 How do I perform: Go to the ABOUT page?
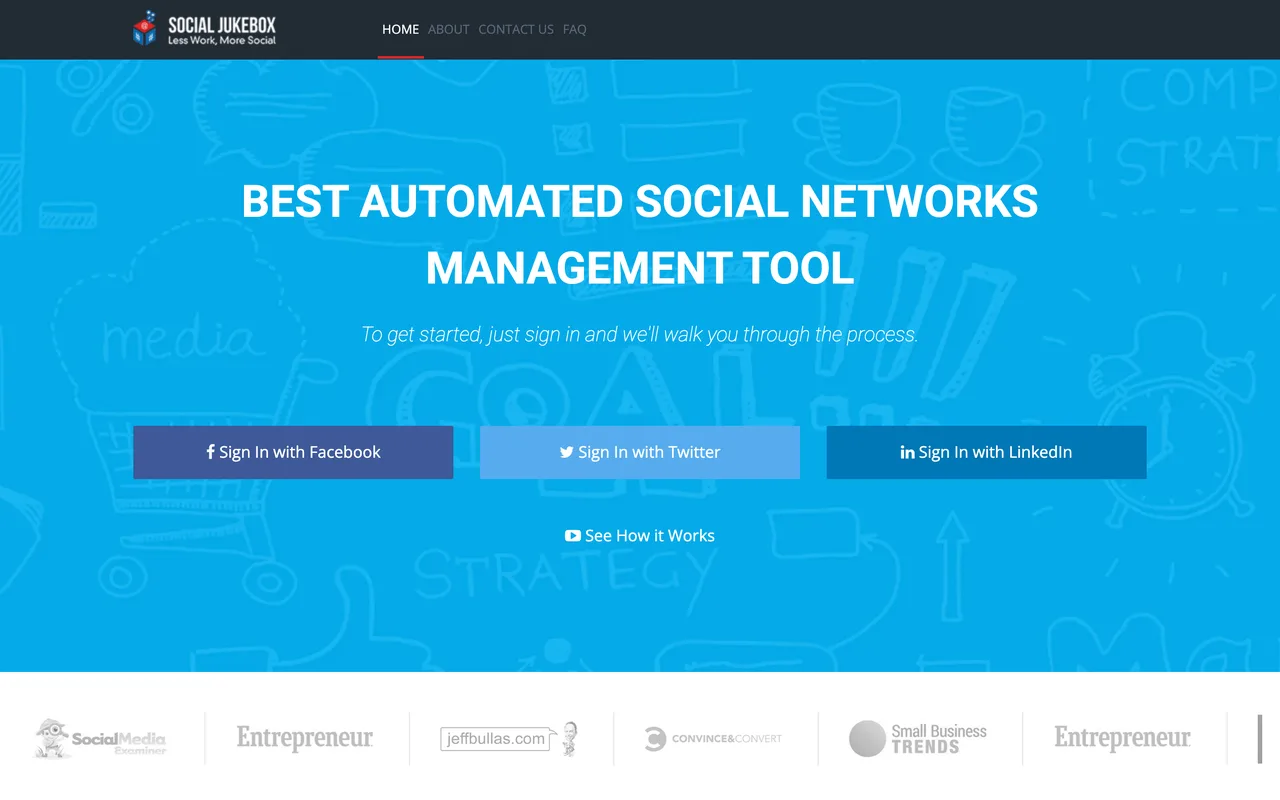point(449,29)
